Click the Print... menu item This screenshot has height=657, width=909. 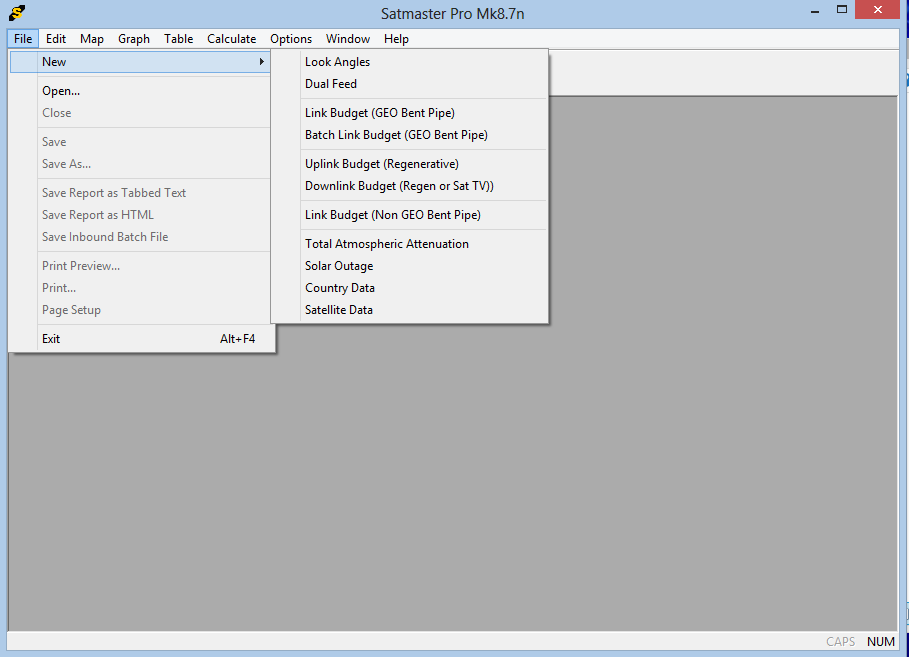tap(140, 288)
